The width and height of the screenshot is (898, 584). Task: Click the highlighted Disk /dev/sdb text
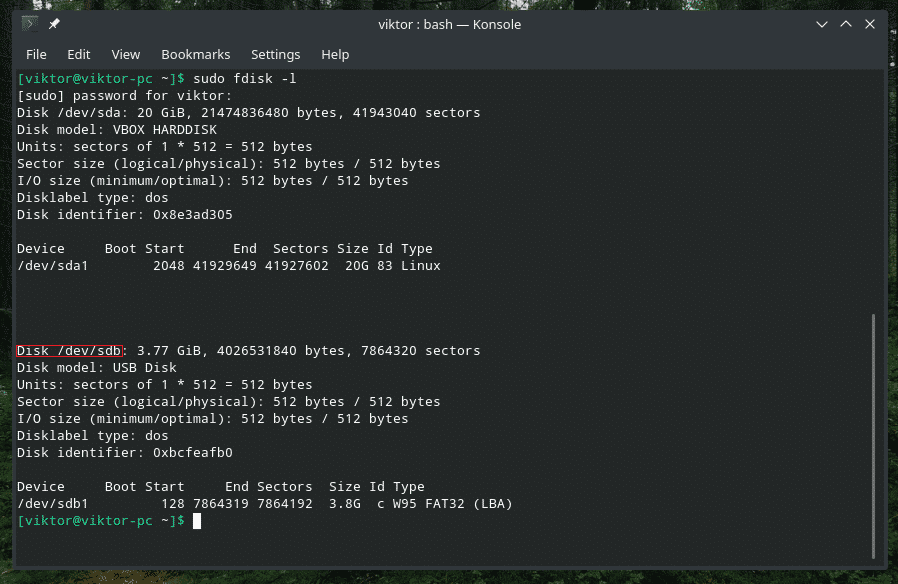(x=70, y=350)
